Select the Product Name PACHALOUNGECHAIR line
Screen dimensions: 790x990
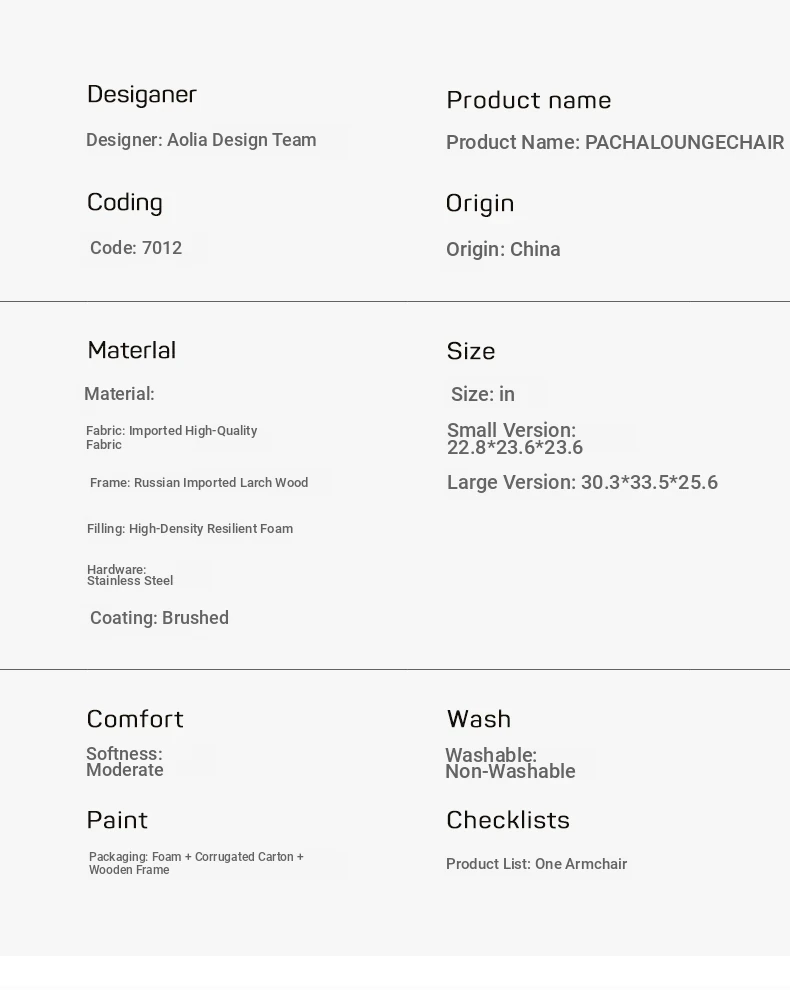pos(614,143)
